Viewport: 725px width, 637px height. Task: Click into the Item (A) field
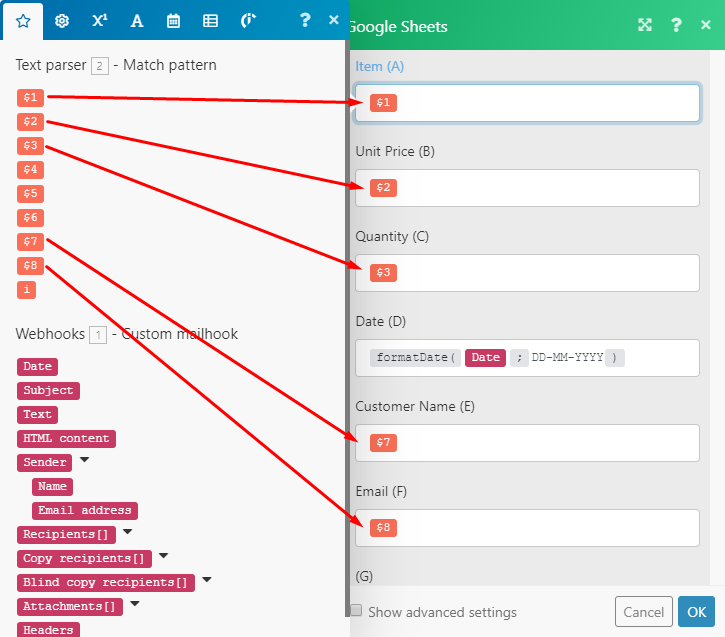click(527, 103)
